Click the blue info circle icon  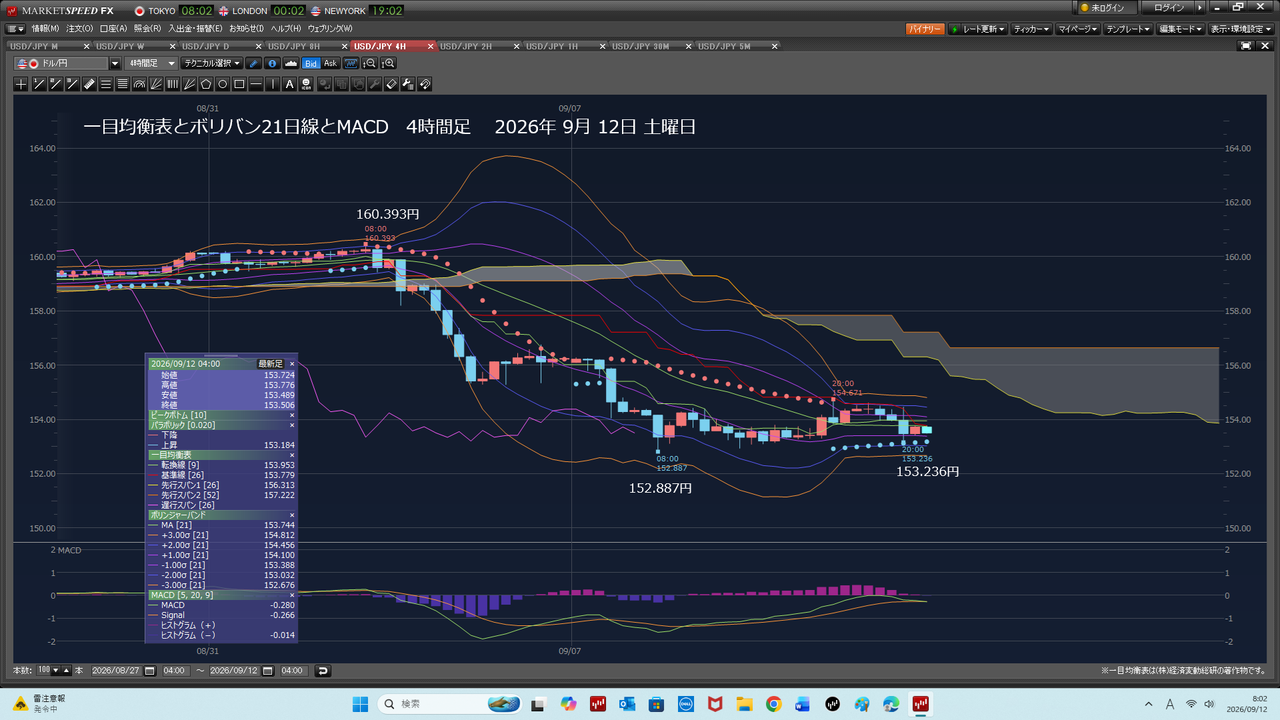273,63
